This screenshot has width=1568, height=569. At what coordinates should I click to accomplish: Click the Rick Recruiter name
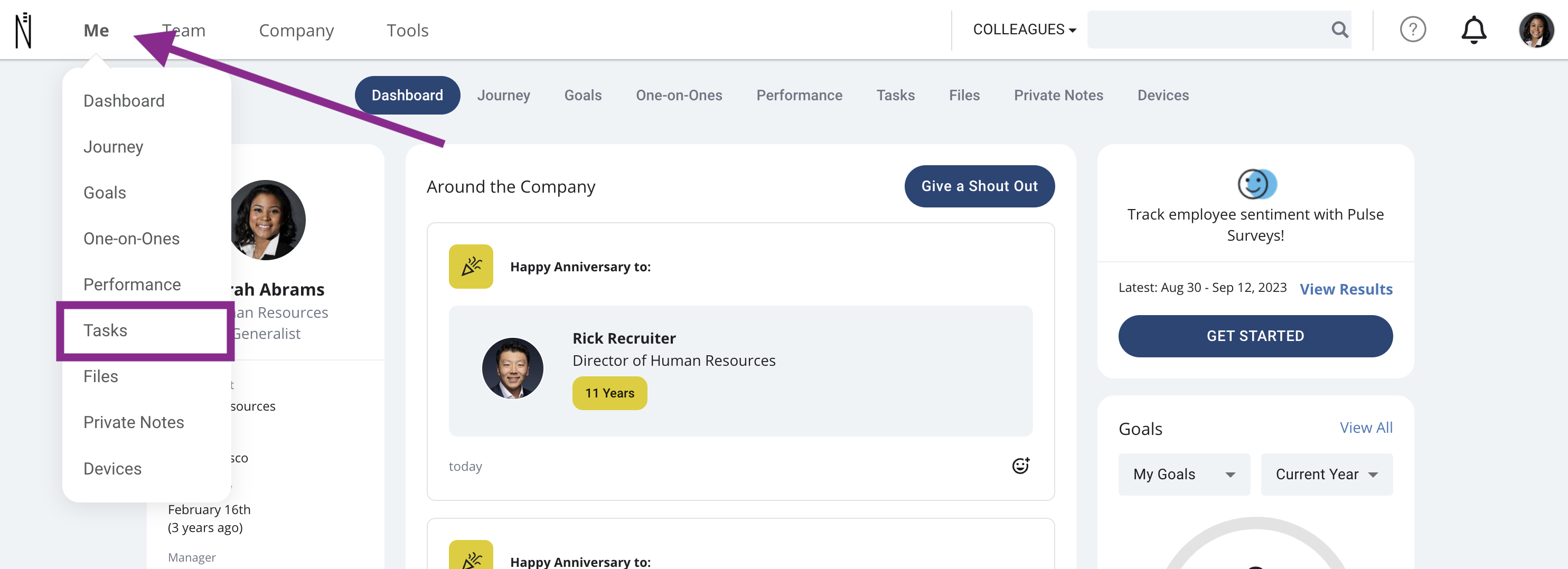tap(624, 338)
